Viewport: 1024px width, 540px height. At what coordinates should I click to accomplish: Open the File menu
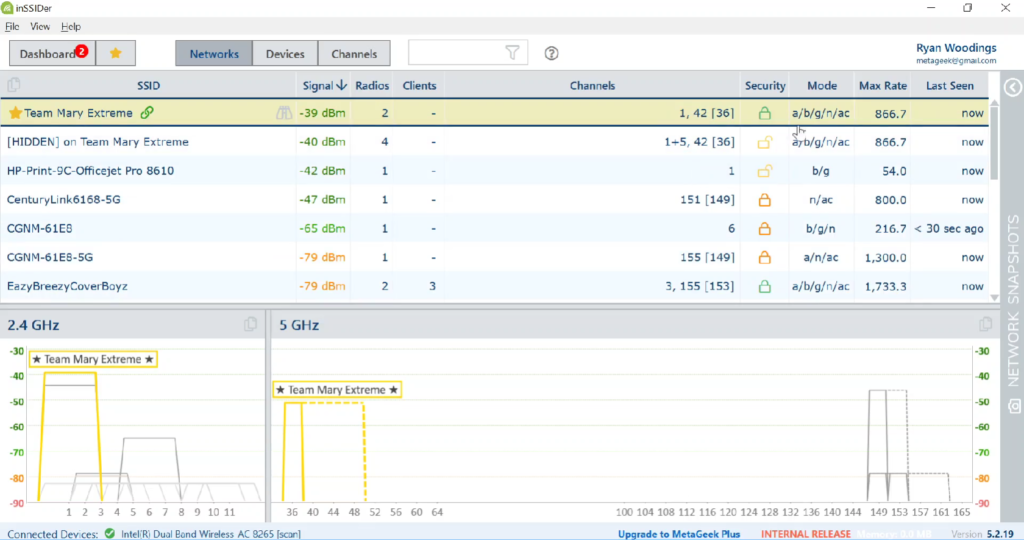12,27
